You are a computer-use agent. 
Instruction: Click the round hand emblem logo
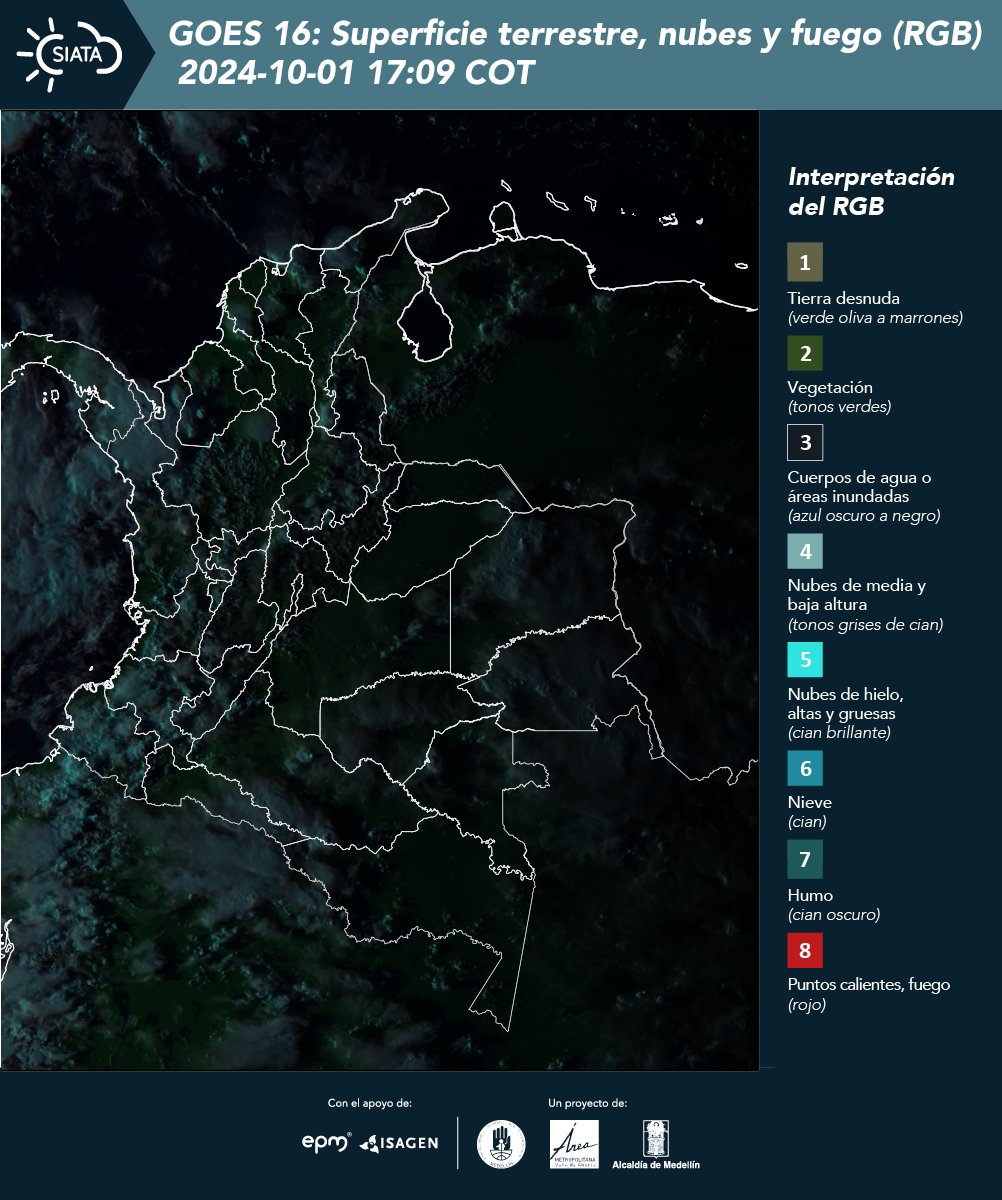501,1144
